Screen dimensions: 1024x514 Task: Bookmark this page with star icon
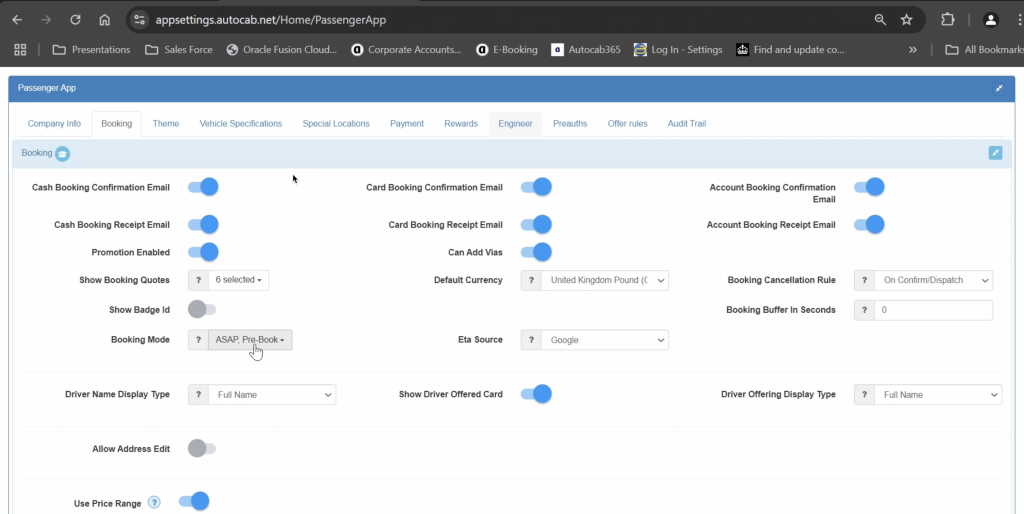[906, 20]
